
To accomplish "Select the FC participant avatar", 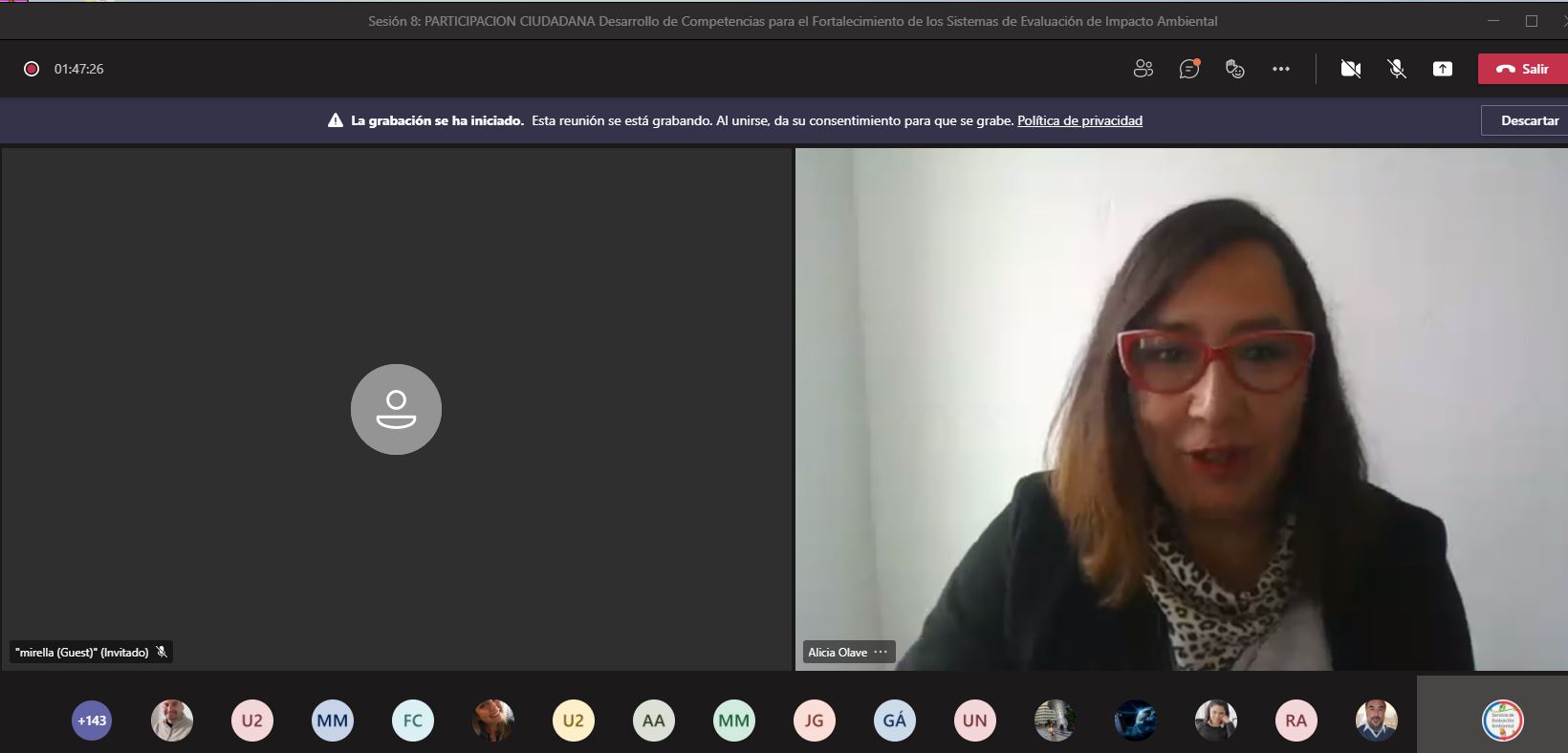I will [413, 721].
